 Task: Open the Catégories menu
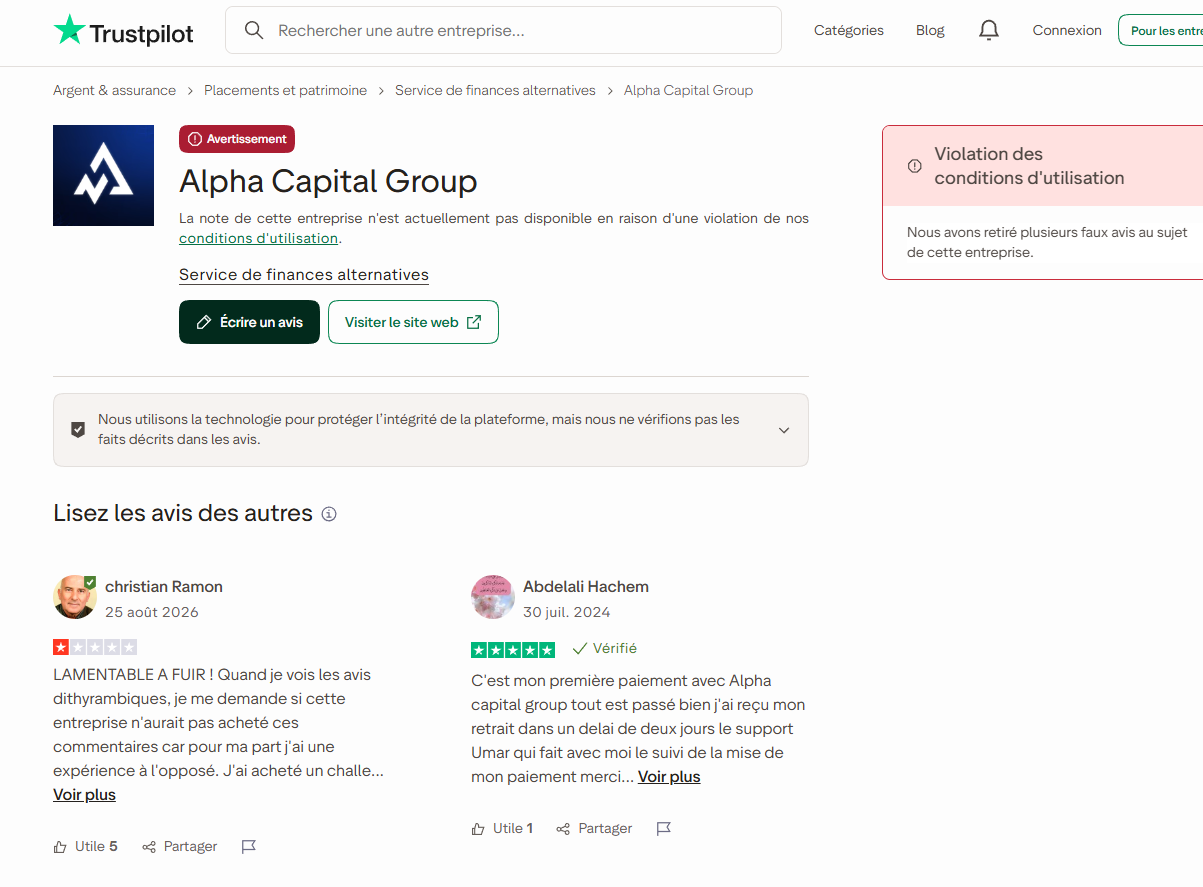(x=849, y=30)
